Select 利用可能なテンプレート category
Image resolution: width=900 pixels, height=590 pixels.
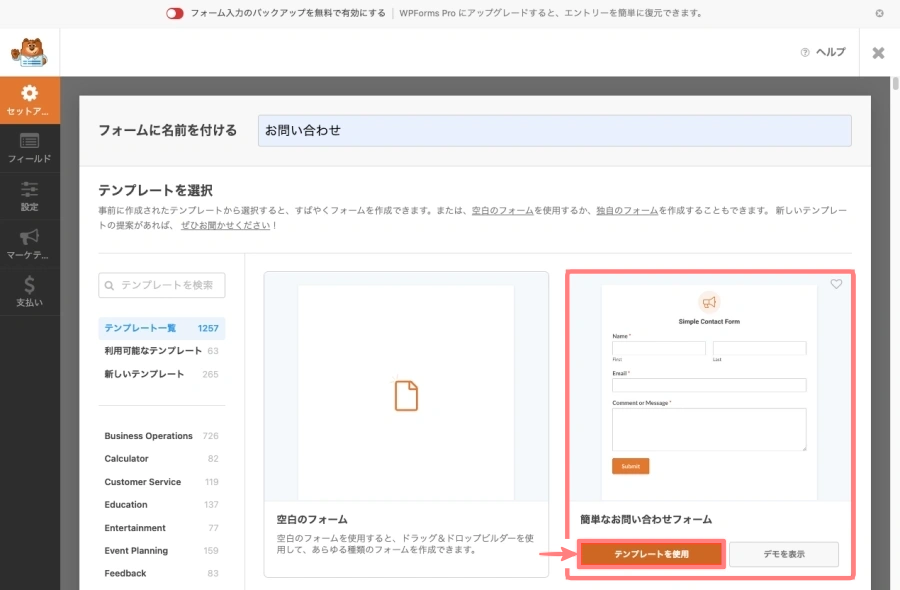tap(162, 351)
